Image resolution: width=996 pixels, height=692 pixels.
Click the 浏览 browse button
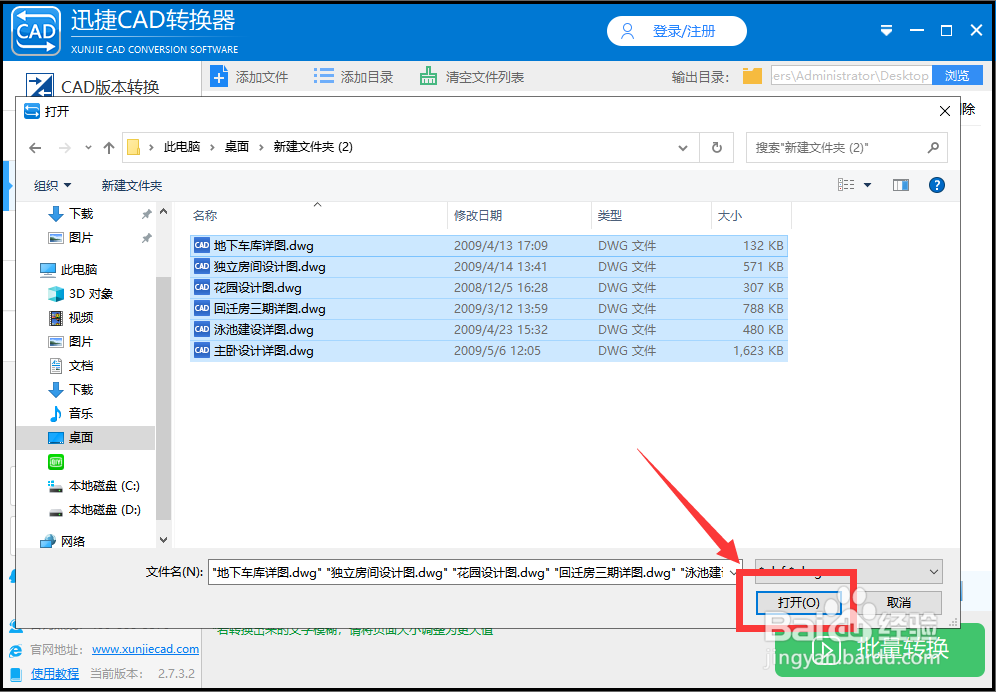tap(957, 76)
